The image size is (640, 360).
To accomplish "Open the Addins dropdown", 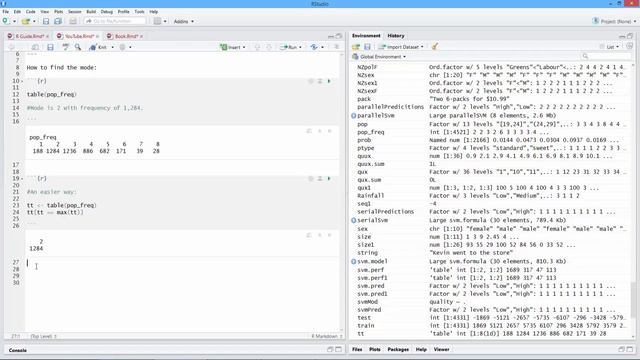I will pos(184,21).
